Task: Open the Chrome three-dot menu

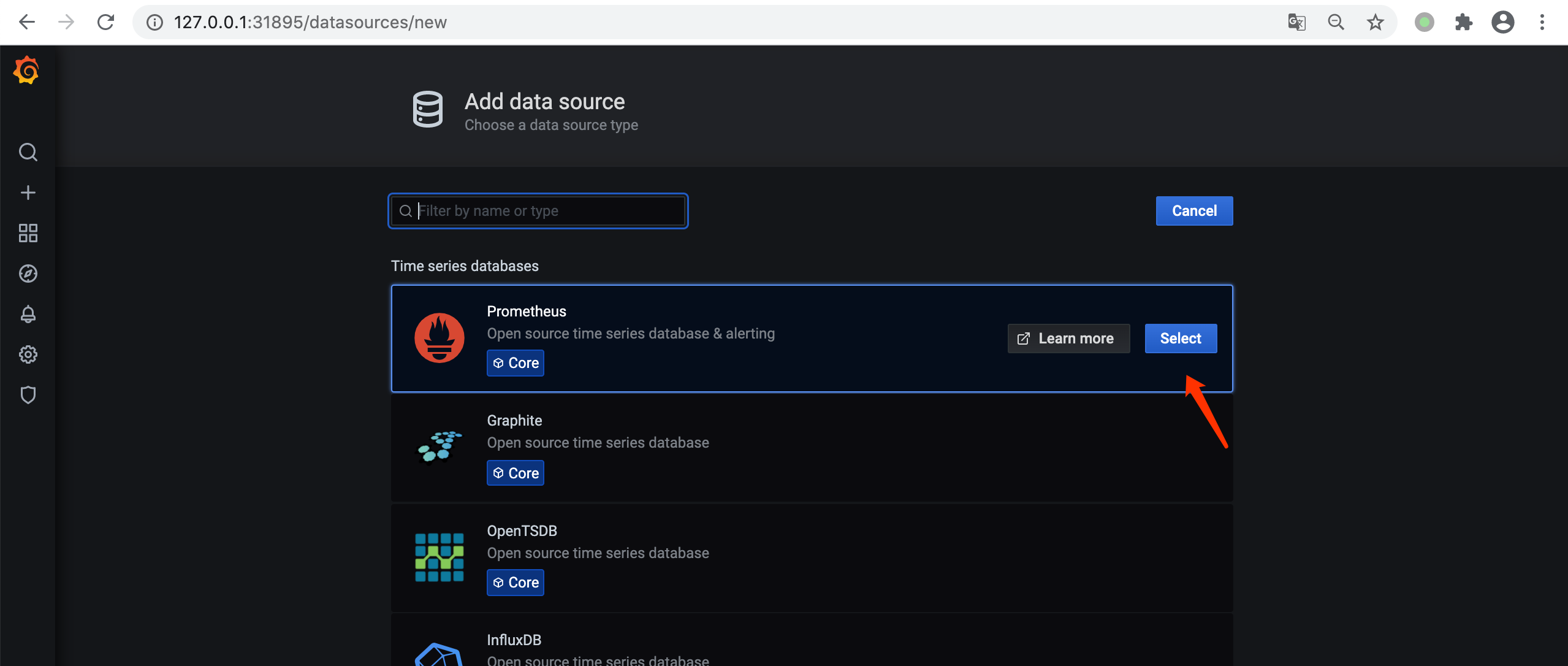Action: pos(1542,23)
